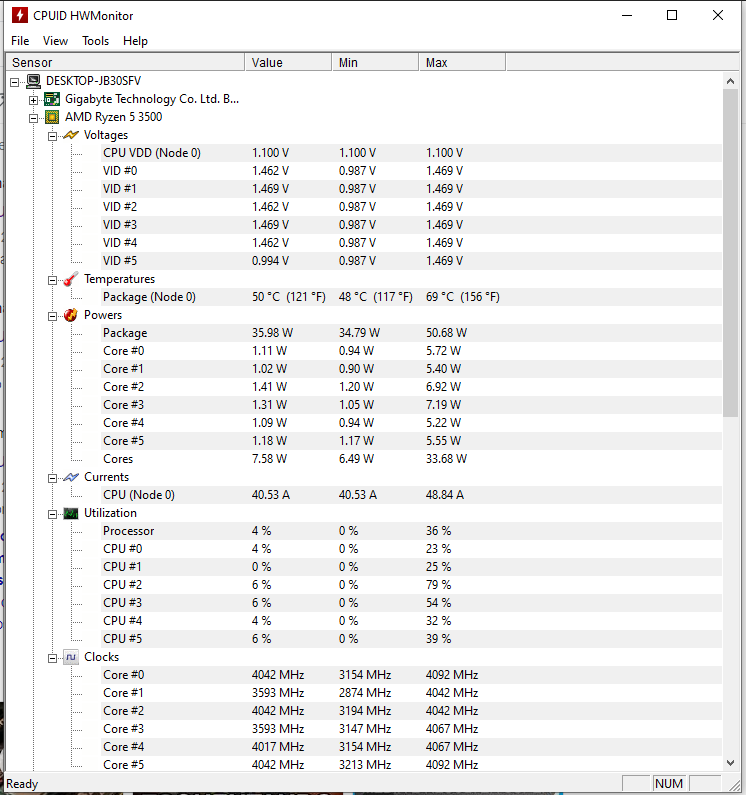Click the scrollbar down arrow
This screenshot has width=746, height=795.
[730, 763]
